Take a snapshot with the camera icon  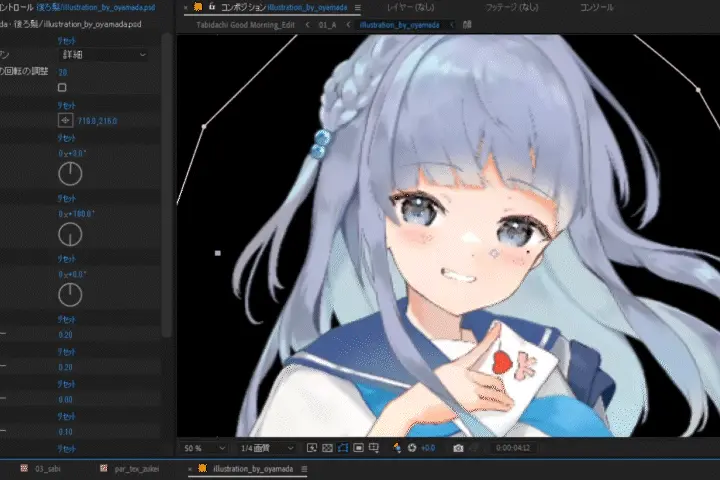click(458, 448)
